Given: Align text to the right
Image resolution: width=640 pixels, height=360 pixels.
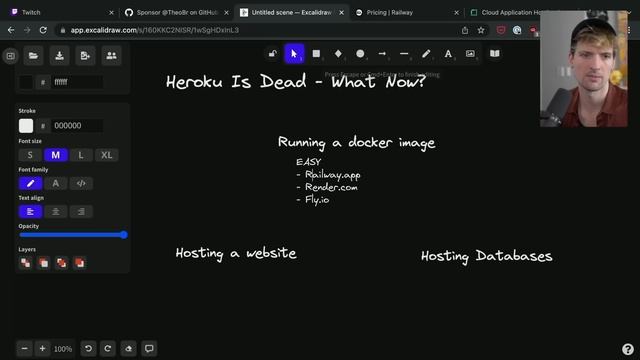Looking at the screenshot, I should click(81, 211).
